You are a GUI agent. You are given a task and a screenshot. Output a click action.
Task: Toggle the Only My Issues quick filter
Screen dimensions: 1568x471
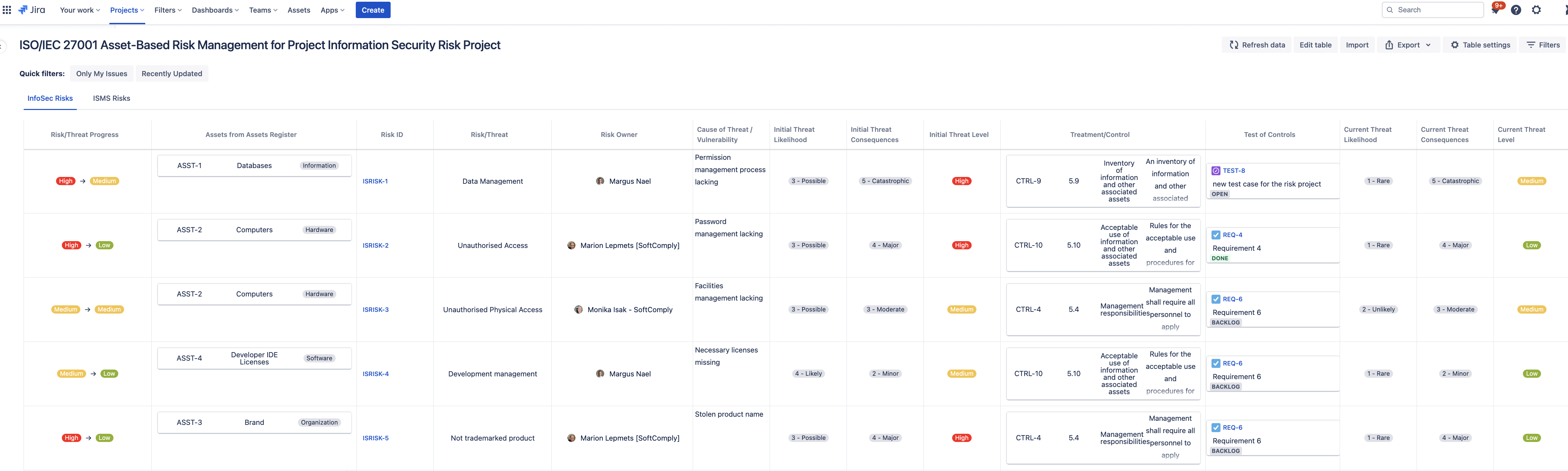102,74
